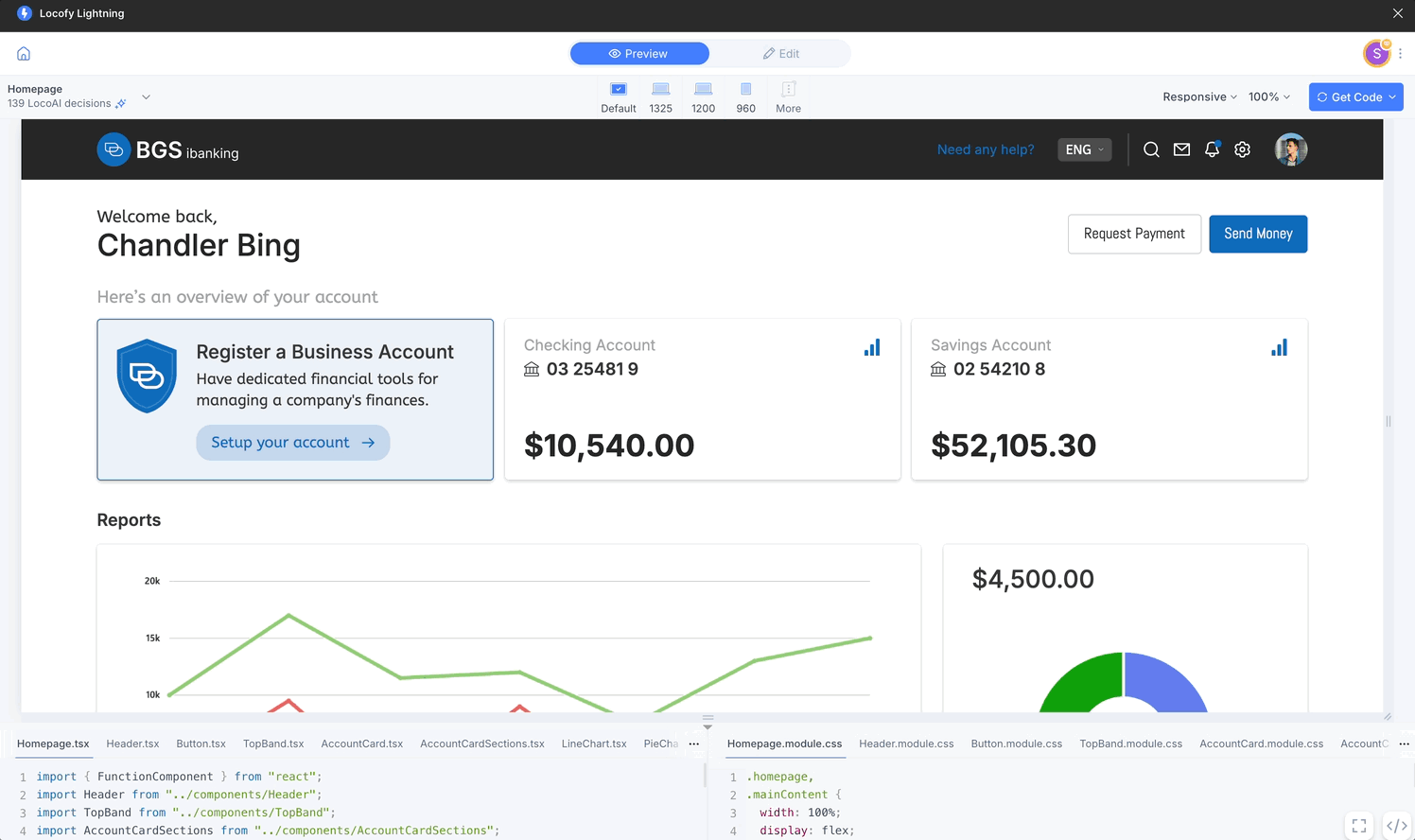This screenshot has width=1415, height=840.
Task: Open the mail envelope icon
Action: pyautogui.click(x=1181, y=149)
